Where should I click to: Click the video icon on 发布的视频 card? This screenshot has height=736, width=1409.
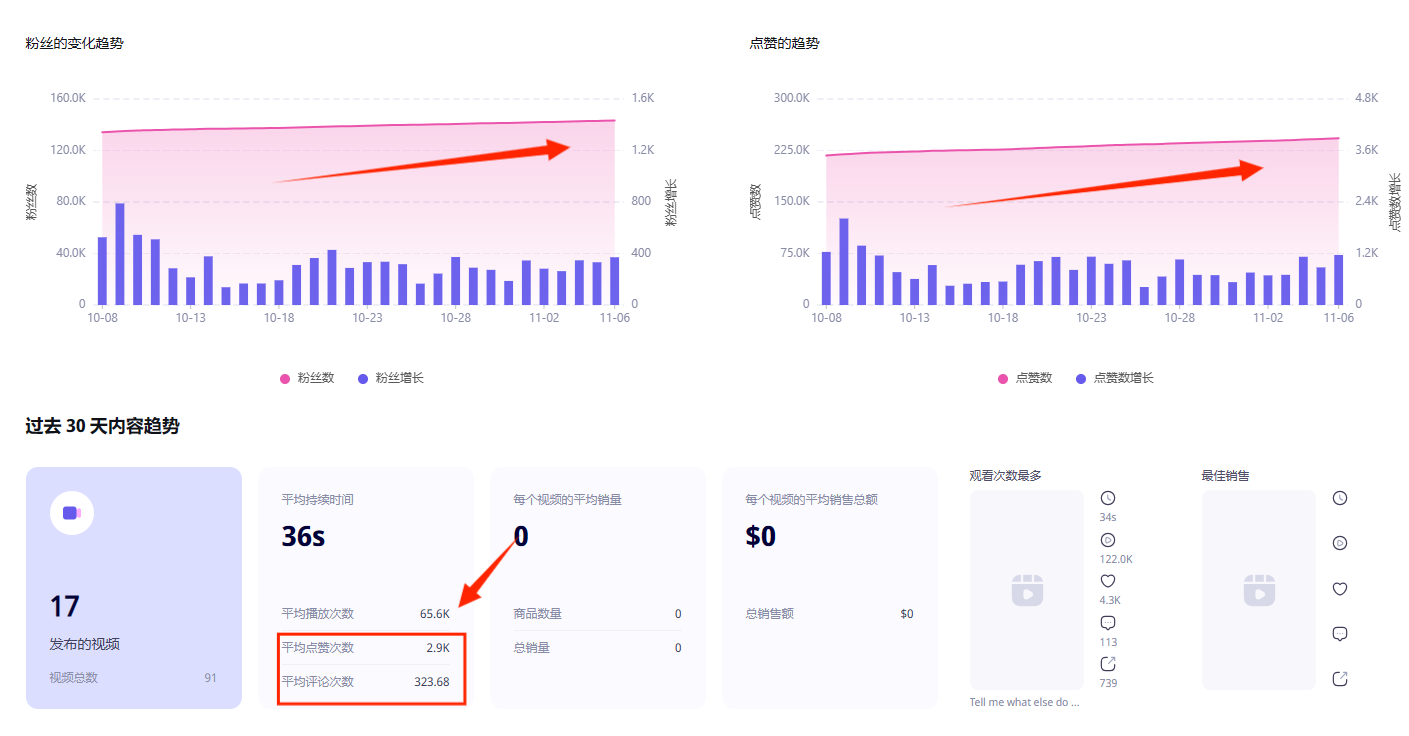[72, 513]
